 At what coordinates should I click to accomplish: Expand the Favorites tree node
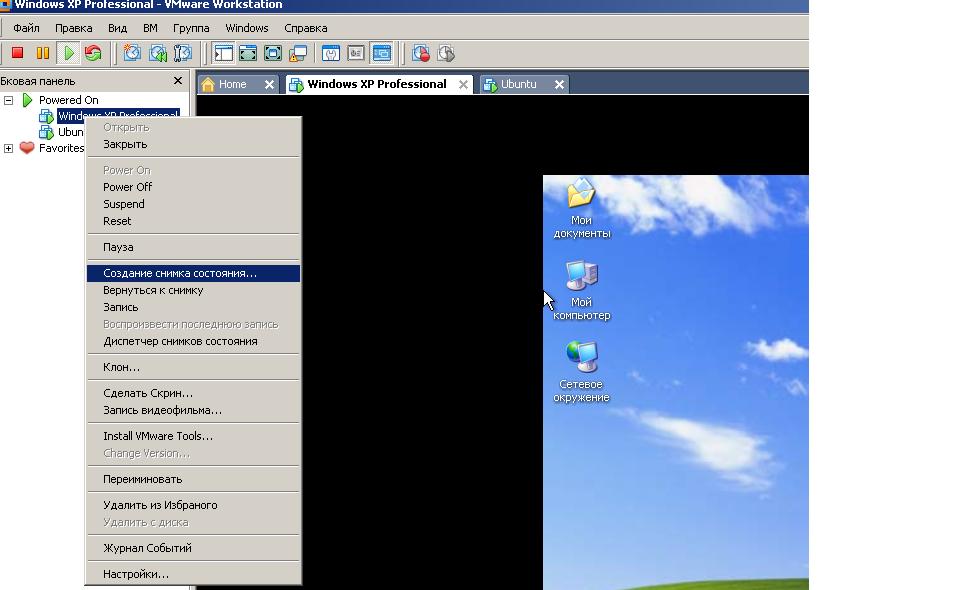[9, 148]
